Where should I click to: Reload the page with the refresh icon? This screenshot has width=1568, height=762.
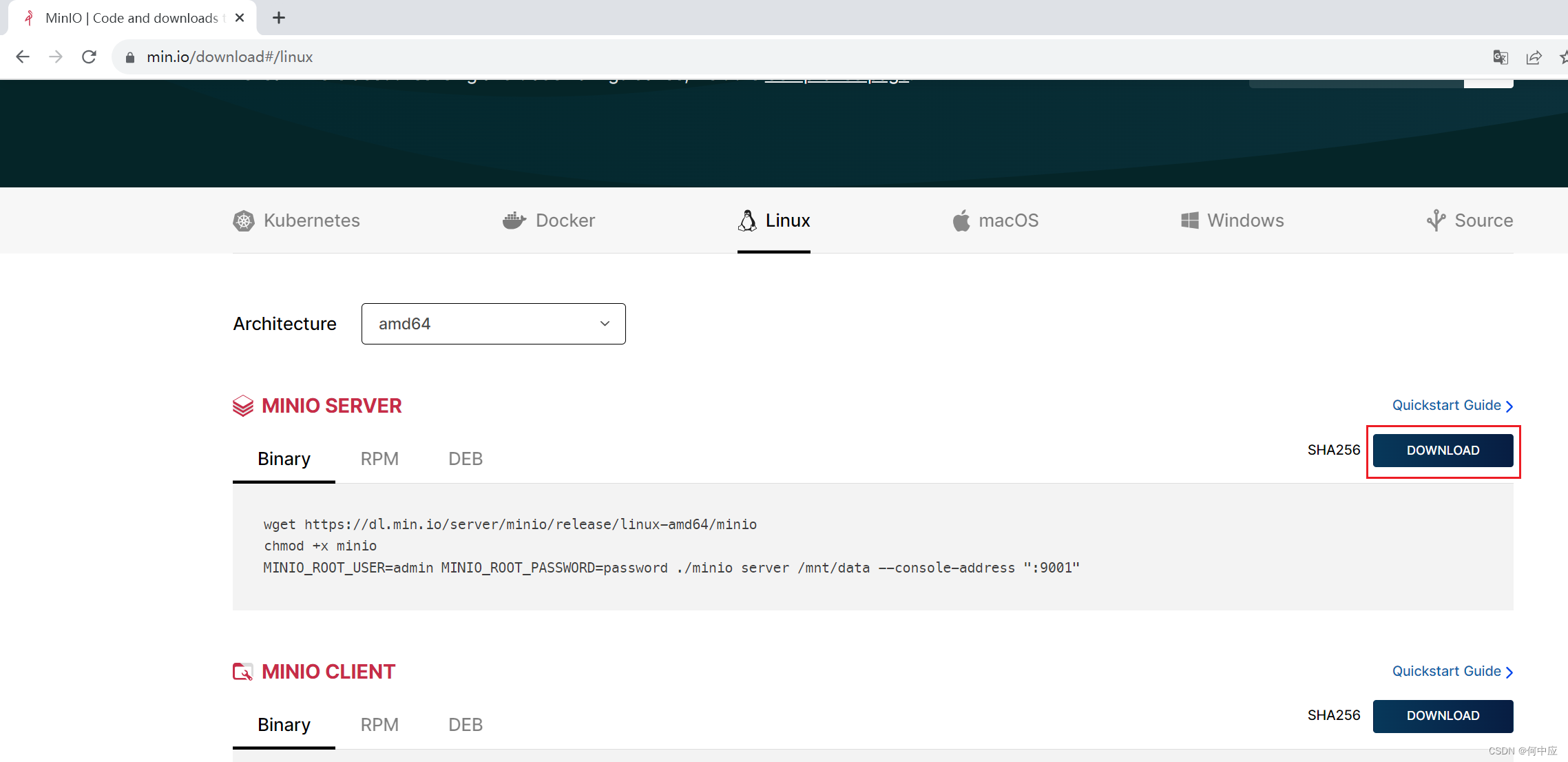pyautogui.click(x=89, y=56)
